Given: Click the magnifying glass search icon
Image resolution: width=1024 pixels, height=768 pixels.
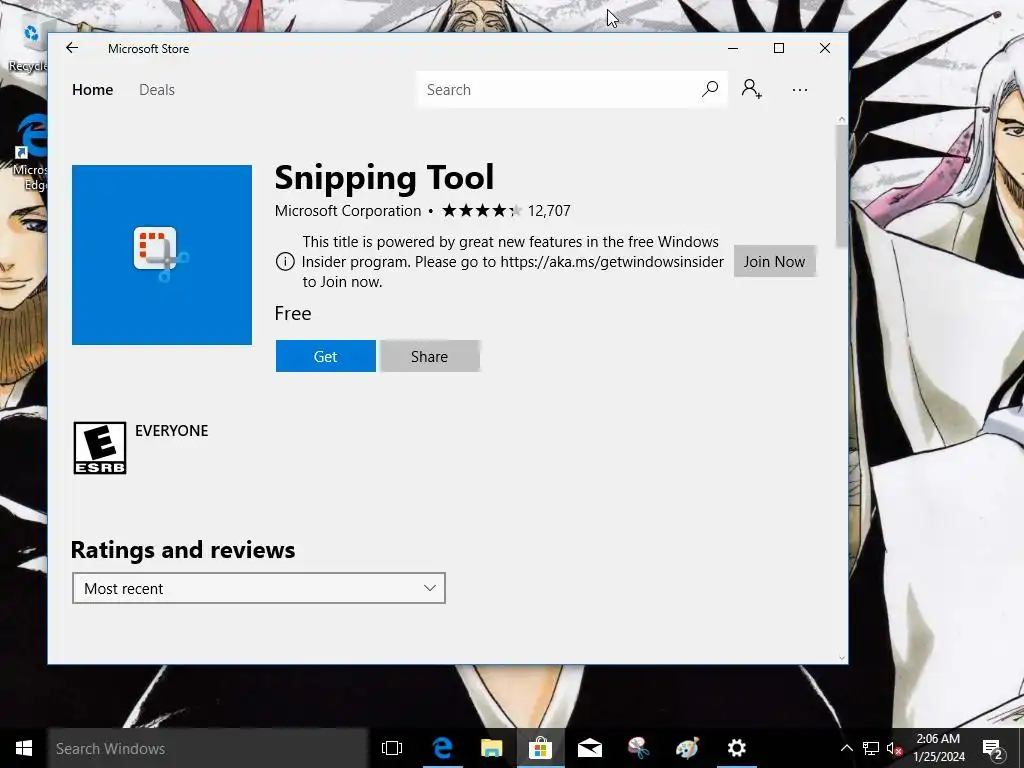Looking at the screenshot, I should (x=710, y=89).
